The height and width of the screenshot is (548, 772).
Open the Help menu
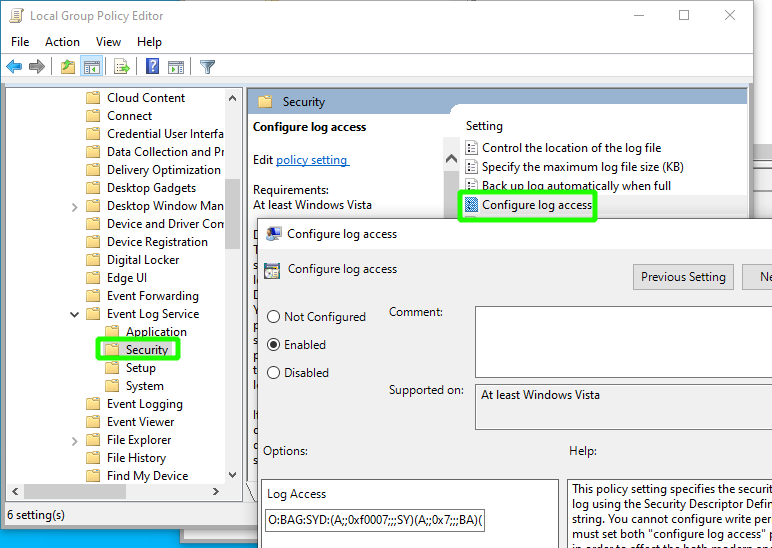point(149,42)
